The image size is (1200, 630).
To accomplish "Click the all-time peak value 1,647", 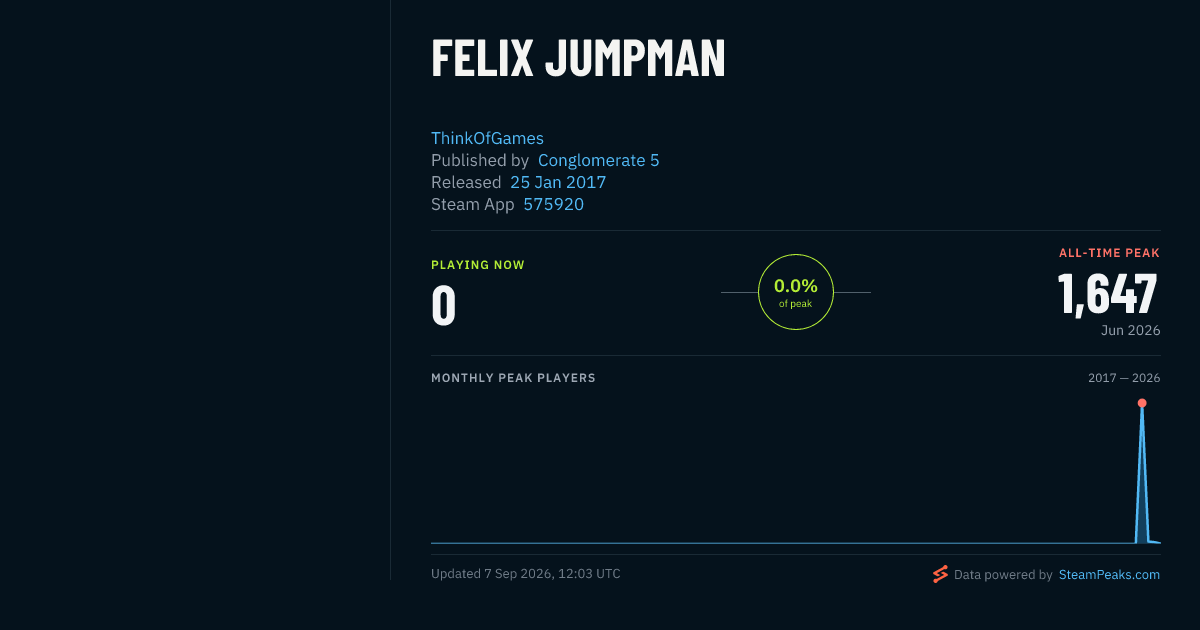I will coord(1108,293).
